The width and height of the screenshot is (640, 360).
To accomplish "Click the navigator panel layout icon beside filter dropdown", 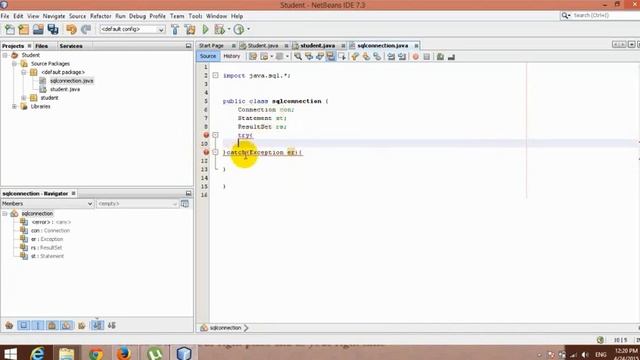I will tap(185, 203).
